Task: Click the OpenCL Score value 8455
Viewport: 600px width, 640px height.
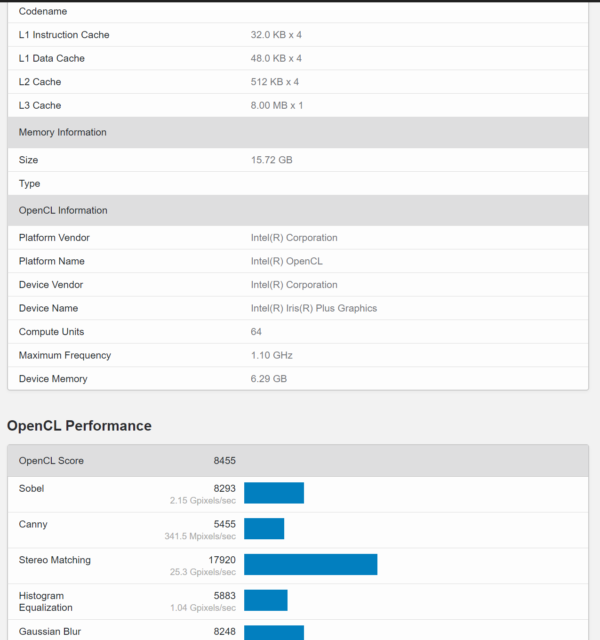Action: (224, 461)
